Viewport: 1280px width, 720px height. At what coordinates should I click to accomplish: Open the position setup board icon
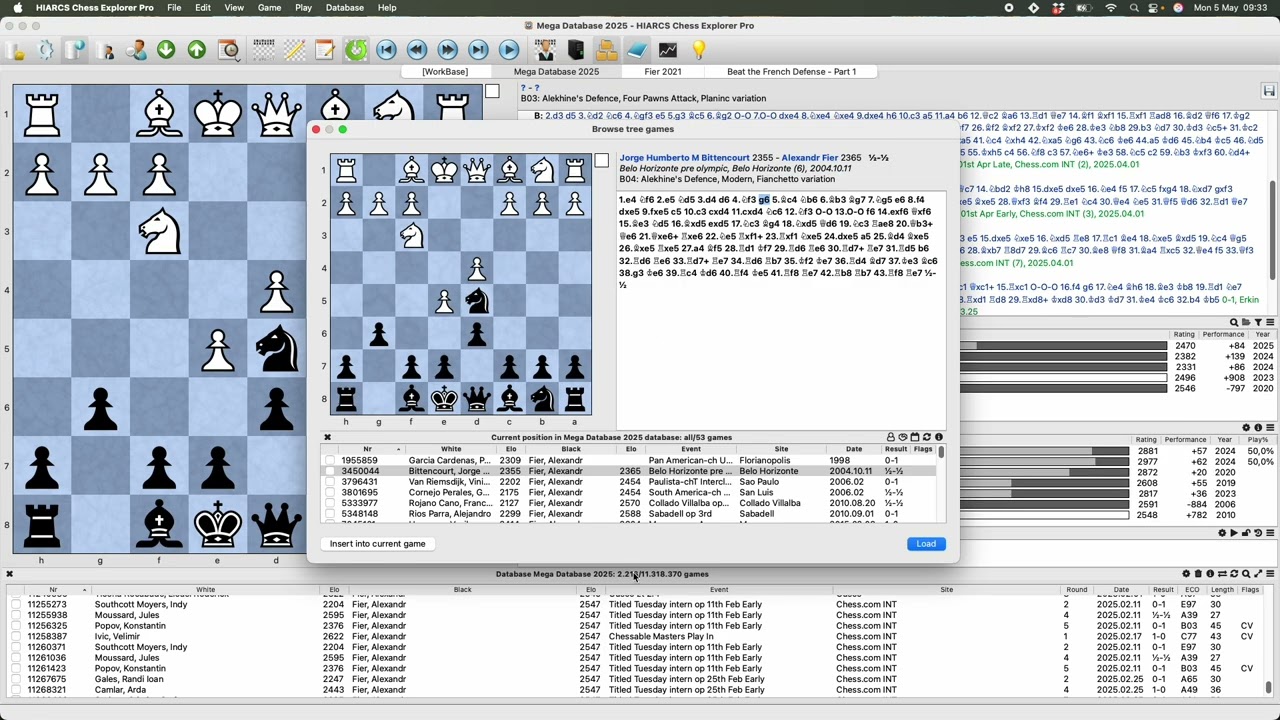(x=264, y=49)
